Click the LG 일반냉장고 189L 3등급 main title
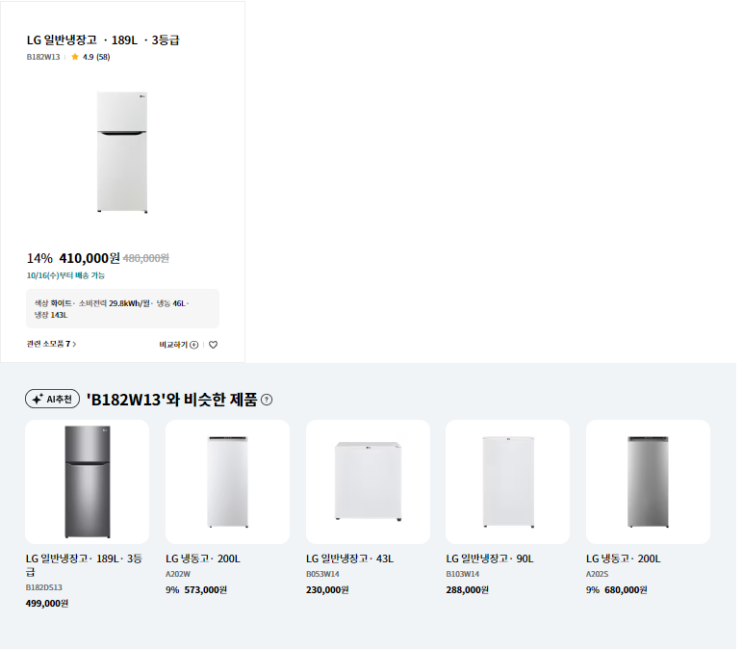The image size is (743, 649). pos(103,40)
